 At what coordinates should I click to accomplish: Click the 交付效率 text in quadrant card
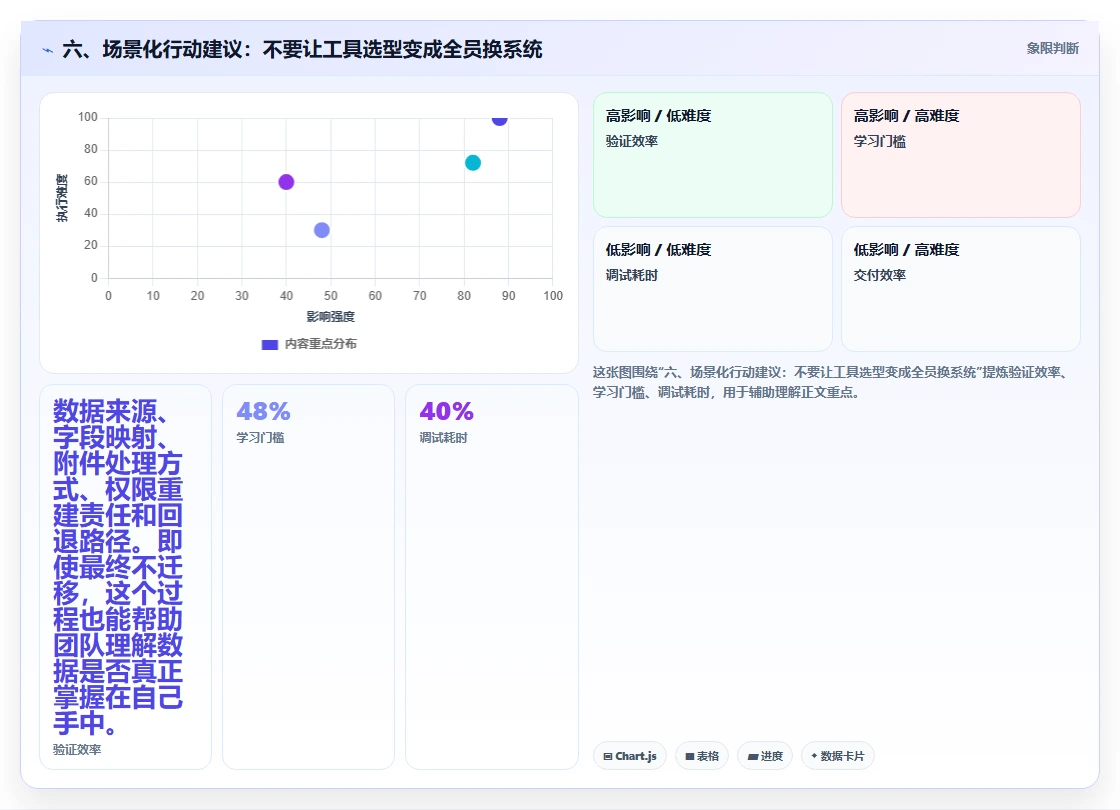[x=879, y=275]
